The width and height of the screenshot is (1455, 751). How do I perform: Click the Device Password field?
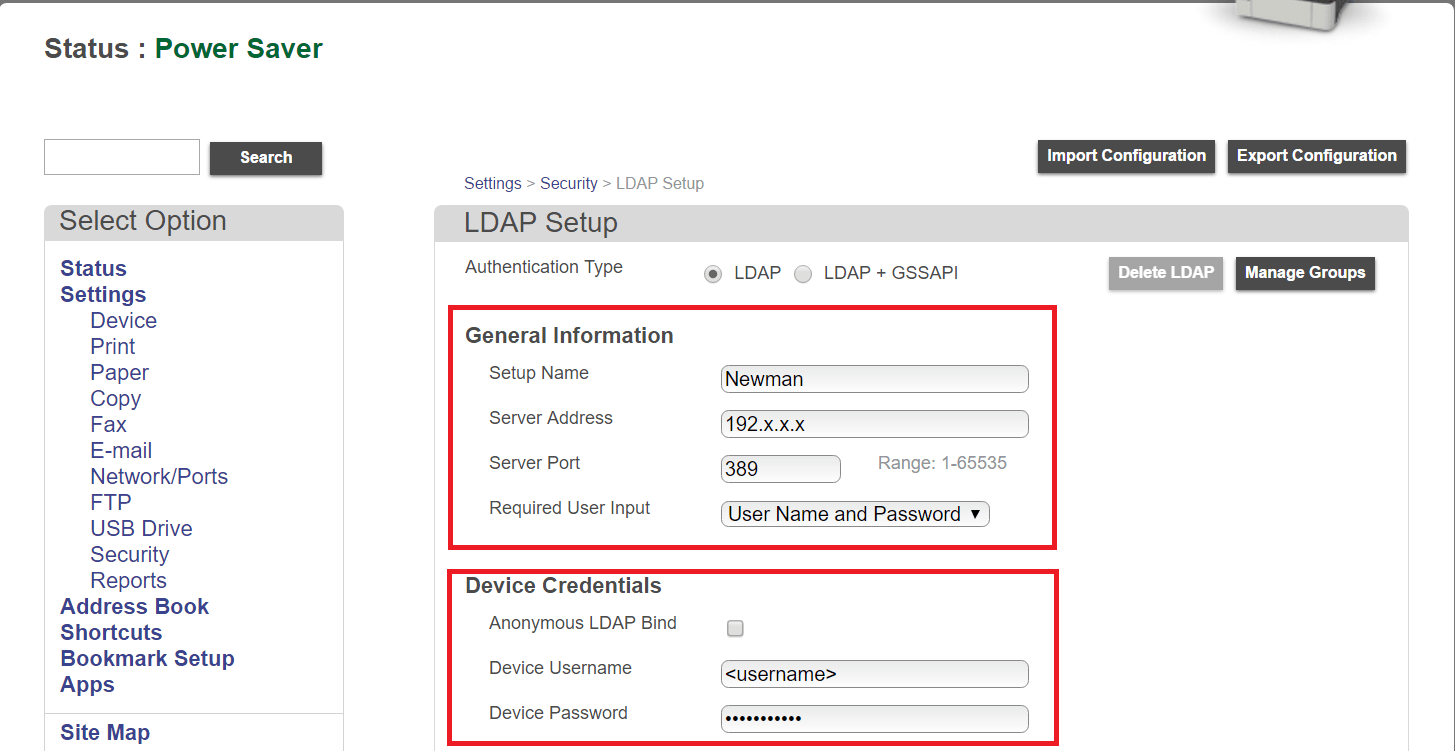click(874, 718)
